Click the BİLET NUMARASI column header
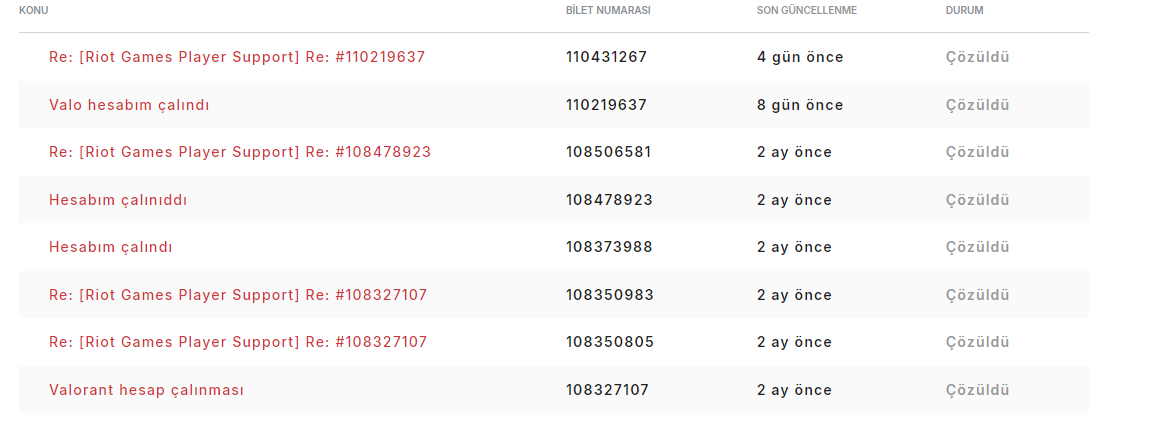This screenshot has height=442, width=1161. point(608,11)
